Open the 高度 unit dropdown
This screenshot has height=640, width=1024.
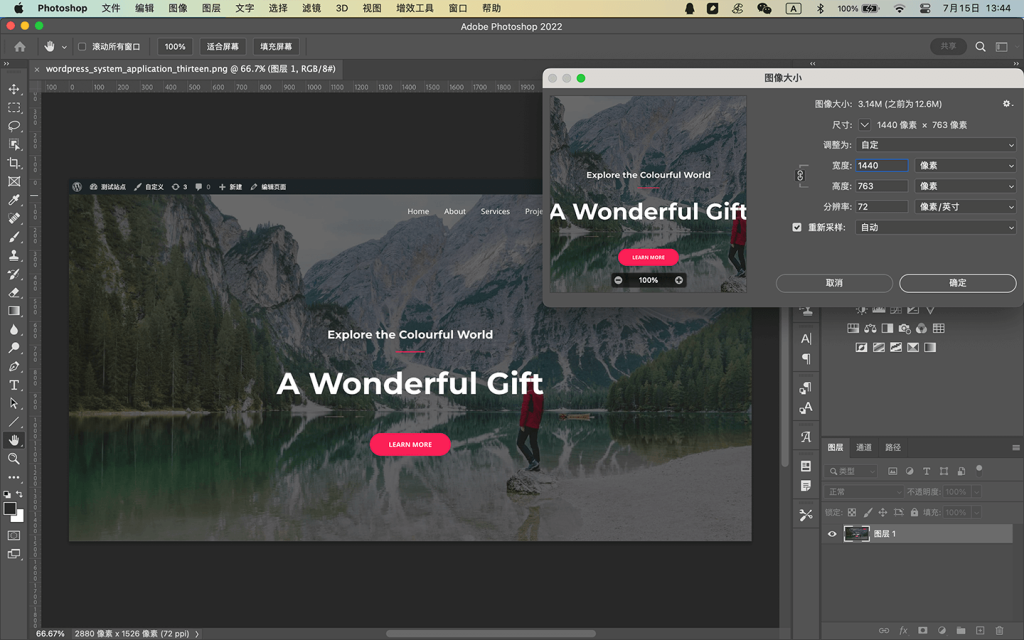965,186
